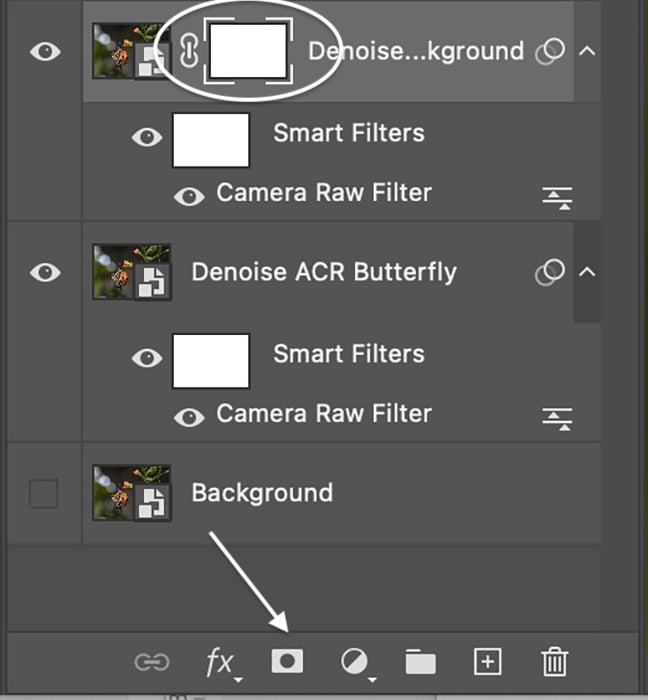Click smart filter indicator on Denoise...kground layer
Viewport: 648px width, 700px height.
[550, 51]
